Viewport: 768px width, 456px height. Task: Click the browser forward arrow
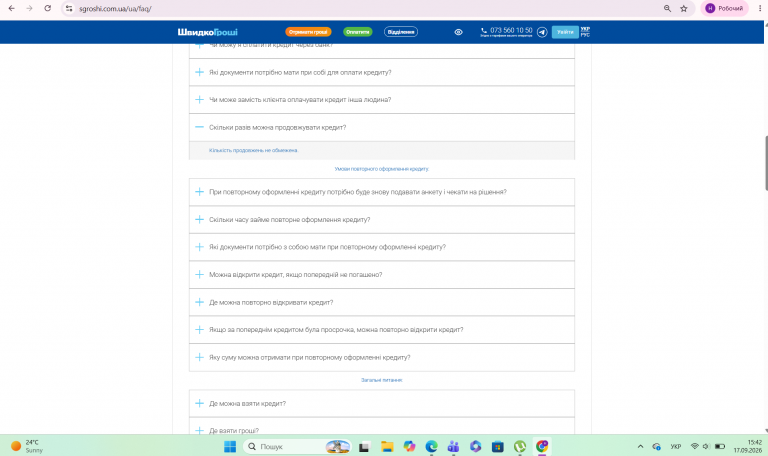(x=29, y=8)
